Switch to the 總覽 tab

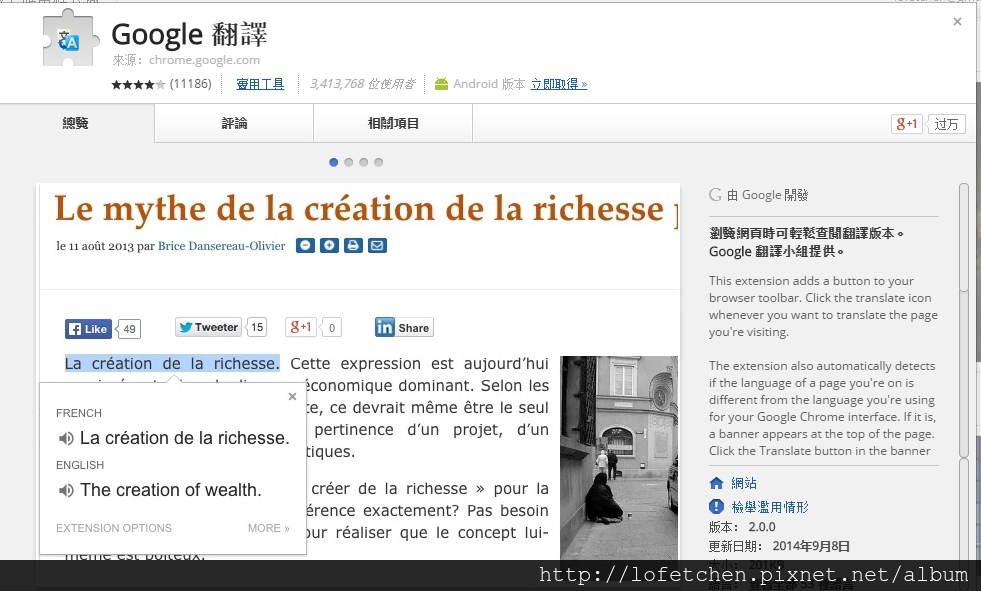(76, 123)
